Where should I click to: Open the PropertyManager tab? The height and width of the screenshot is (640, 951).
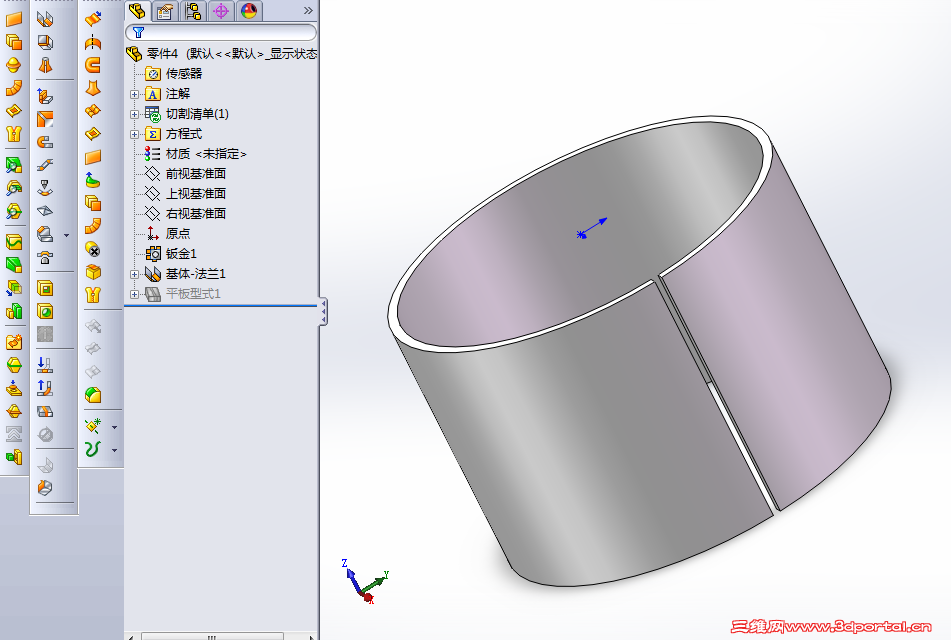tap(164, 11)
